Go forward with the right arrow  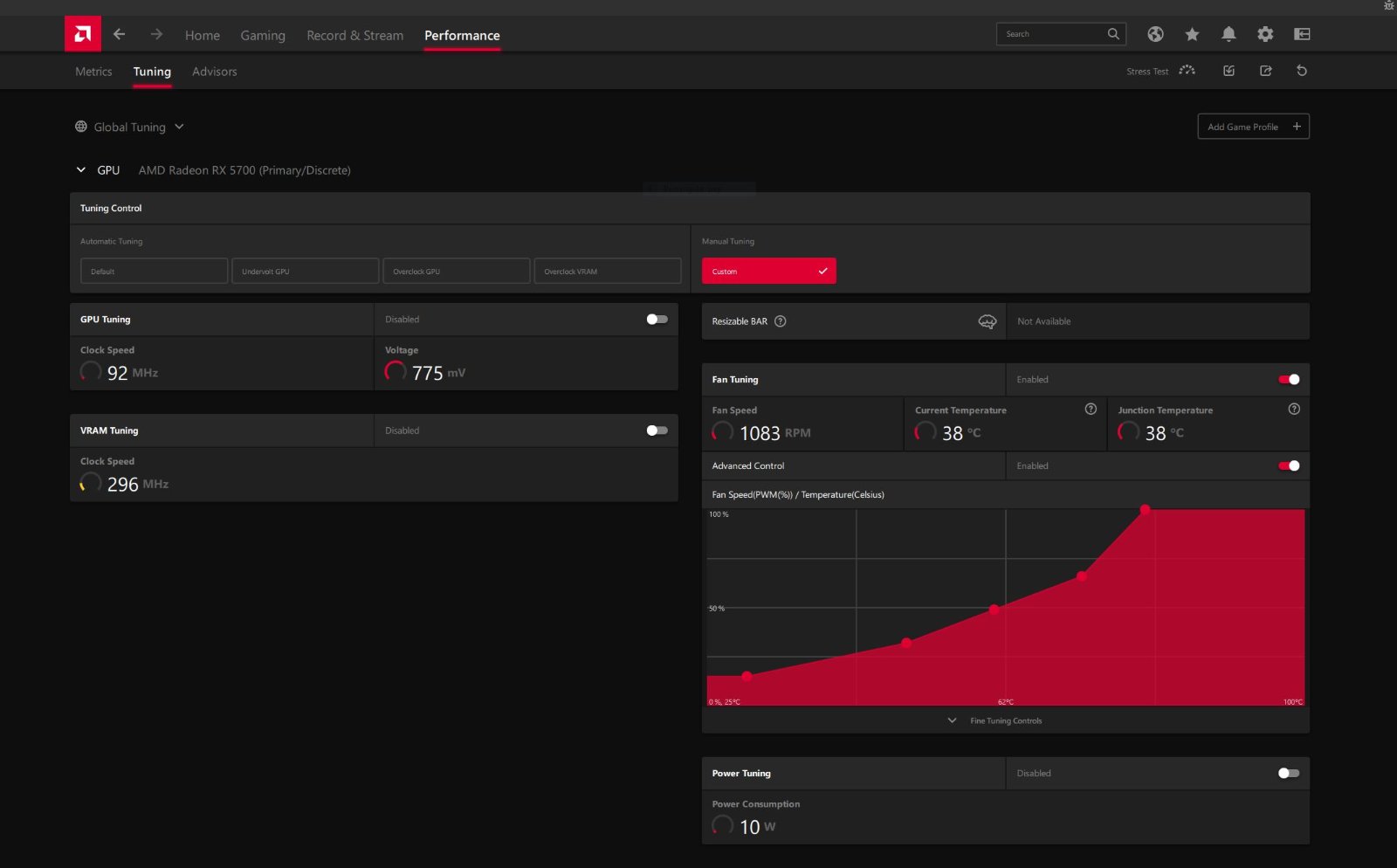click(x=156, y=34)
